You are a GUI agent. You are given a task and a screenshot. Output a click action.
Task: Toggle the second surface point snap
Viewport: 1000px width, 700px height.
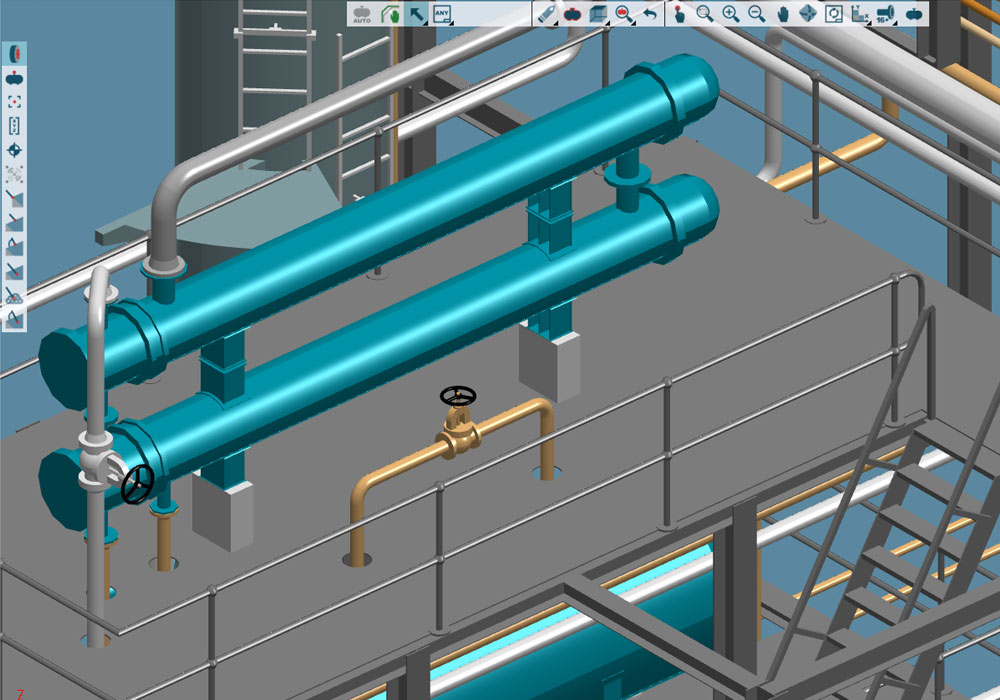(14, 222)
